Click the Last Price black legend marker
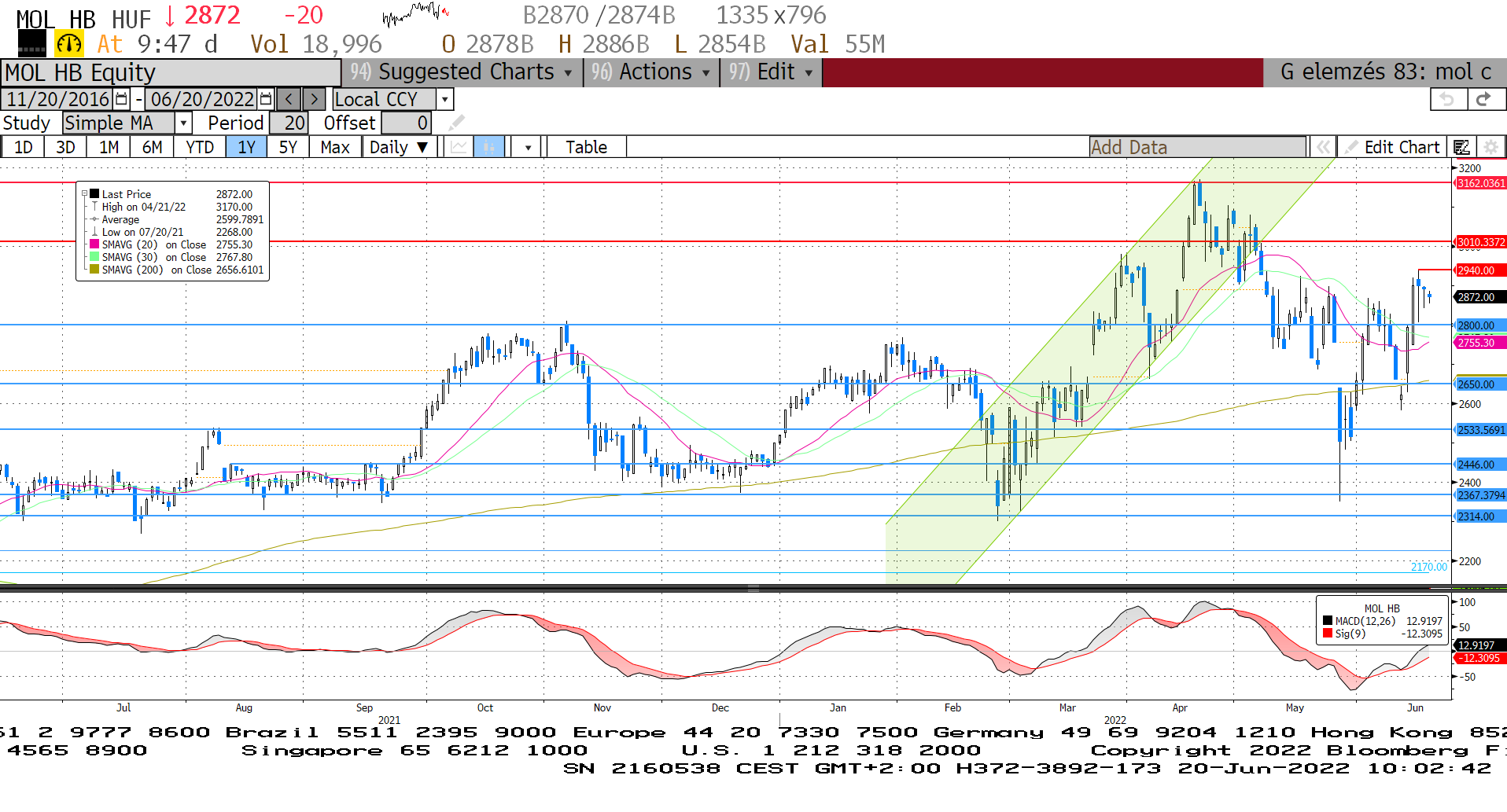 point(94,194)
